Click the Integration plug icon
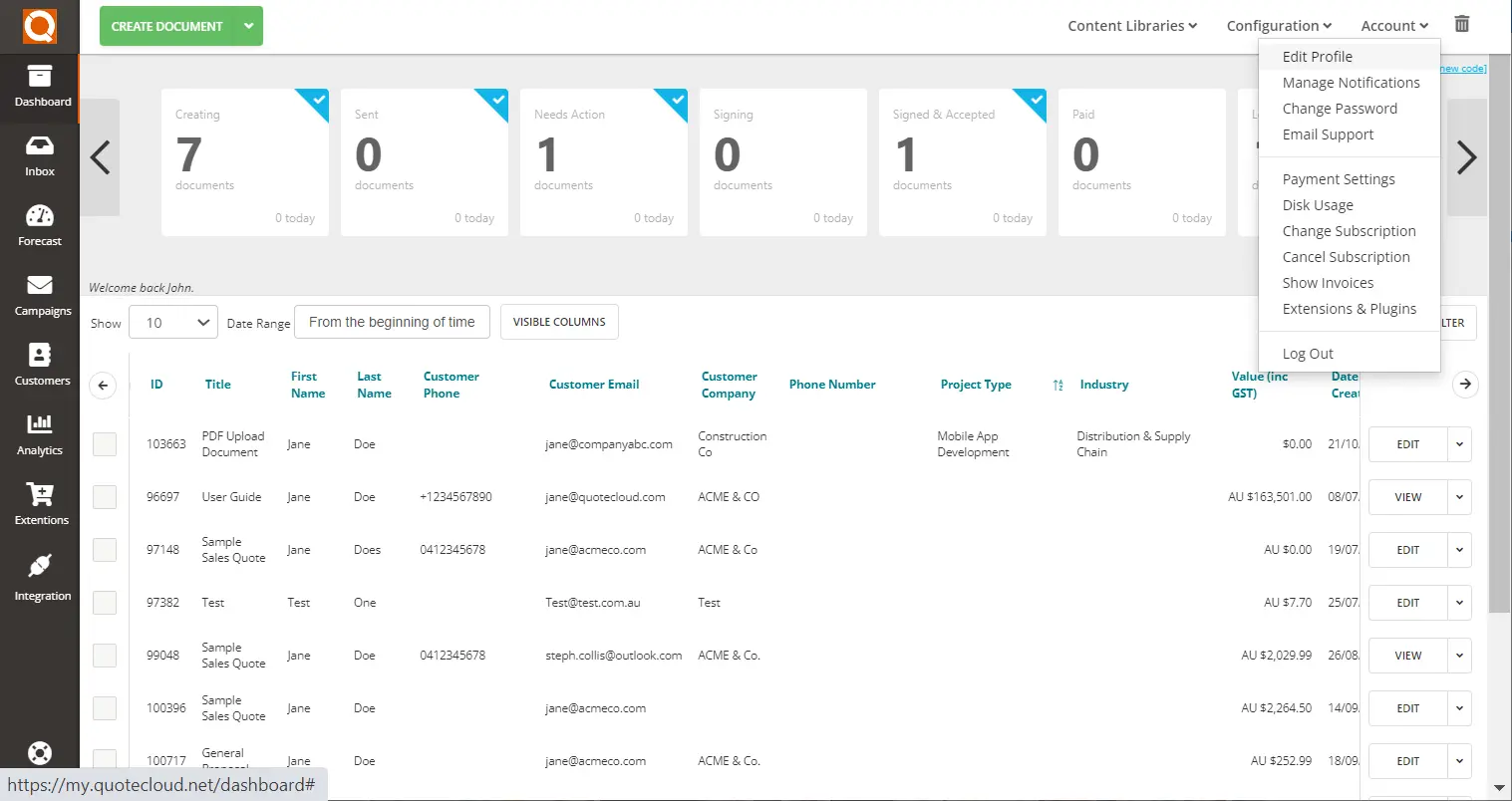Image resolution: width=1512 pixels, height=801 pixels. click(40, 578)
